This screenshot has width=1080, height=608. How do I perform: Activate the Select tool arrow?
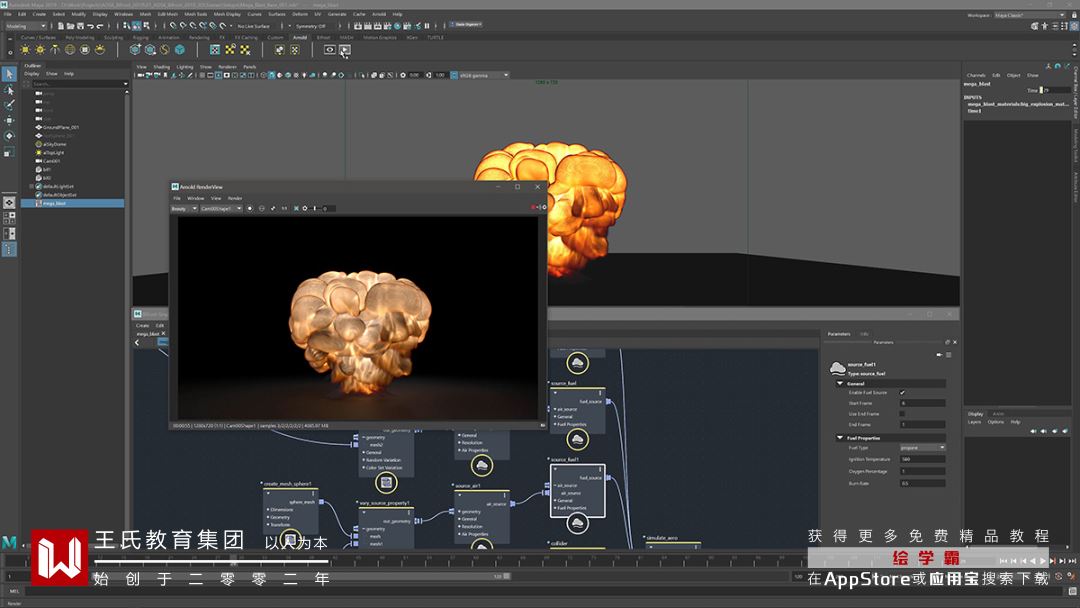9,74
